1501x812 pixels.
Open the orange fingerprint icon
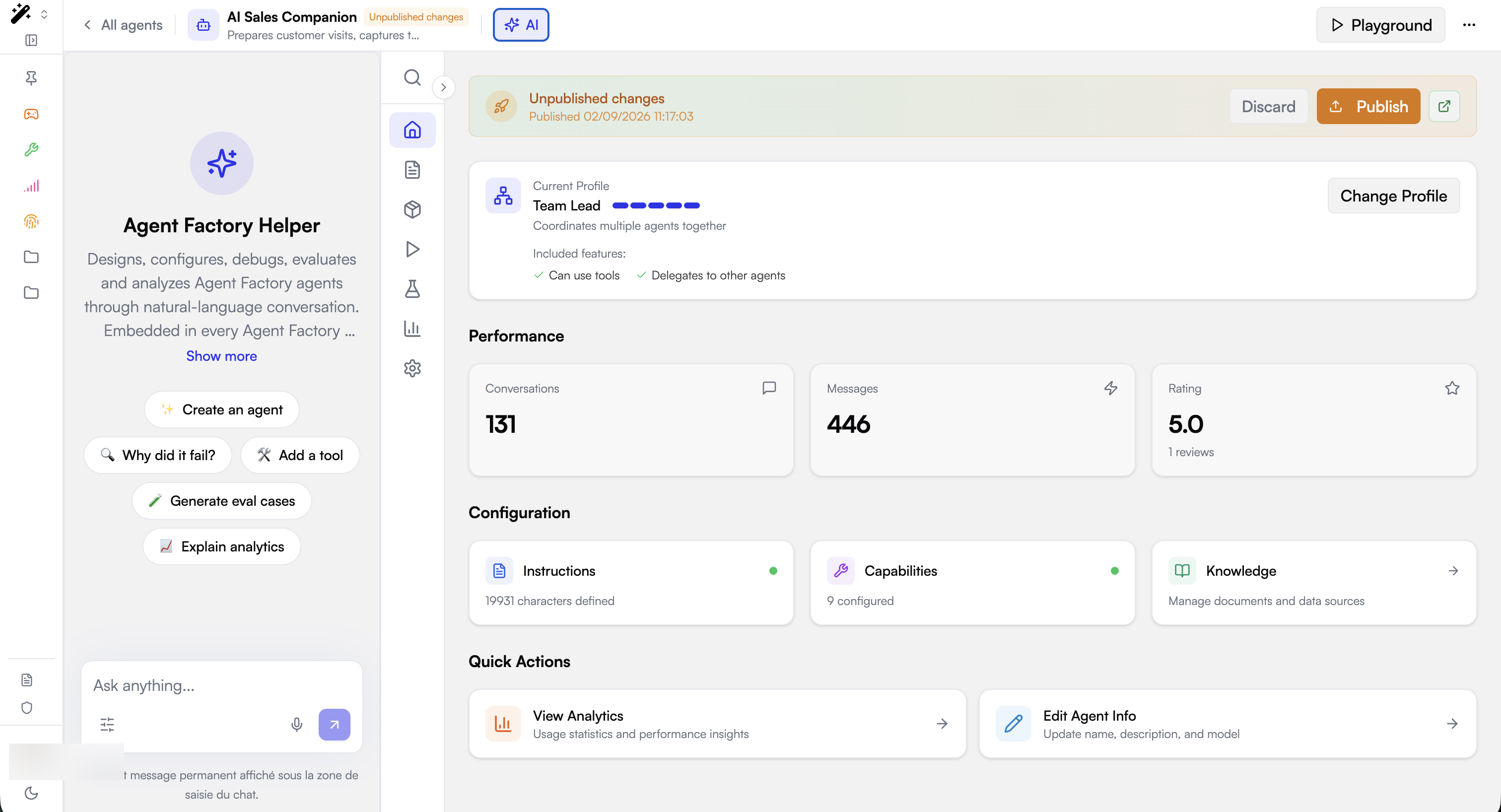click(x=31, y=221)
